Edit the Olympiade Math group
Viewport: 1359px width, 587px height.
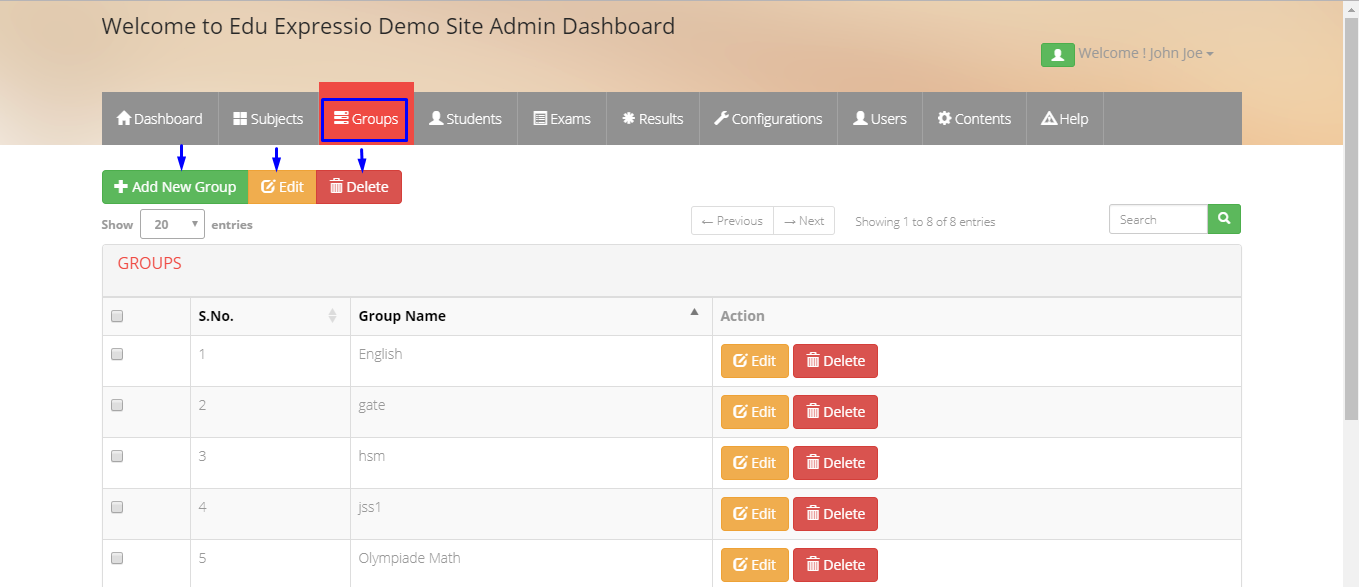point(755,565)
